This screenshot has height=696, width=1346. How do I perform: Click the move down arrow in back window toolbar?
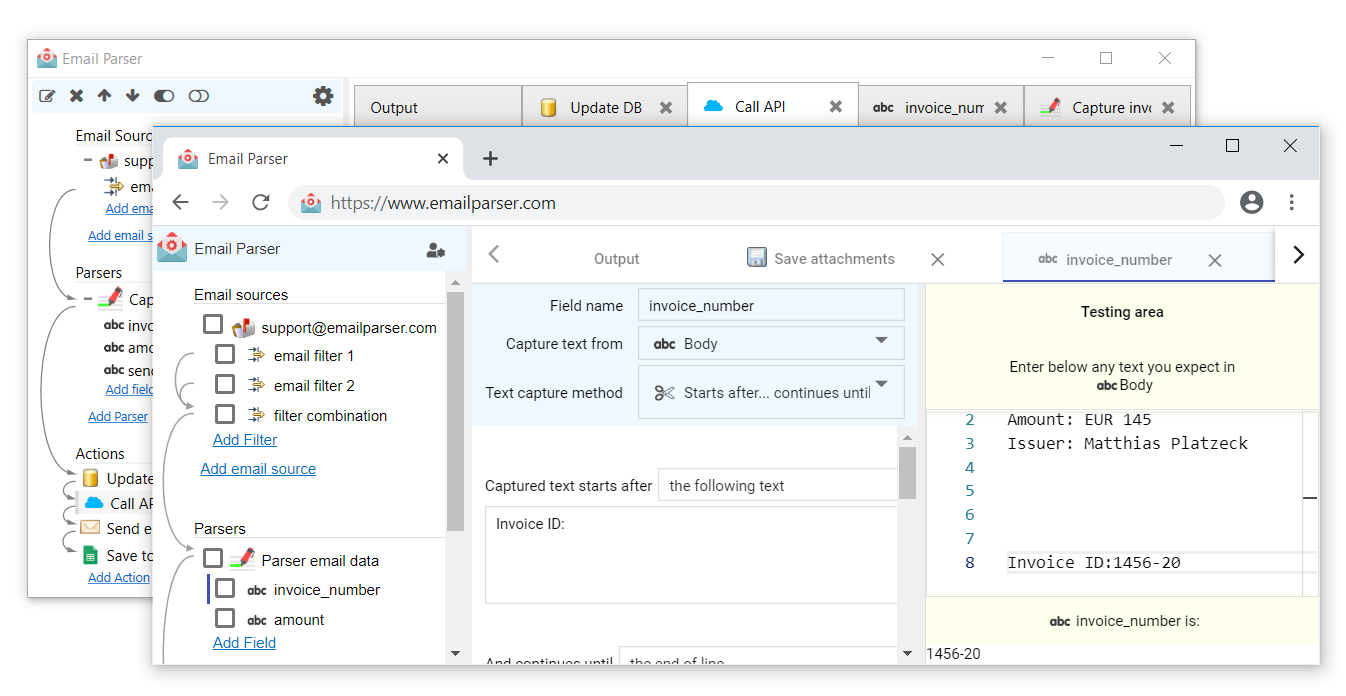pyautogui.click(x=132, y=96)
